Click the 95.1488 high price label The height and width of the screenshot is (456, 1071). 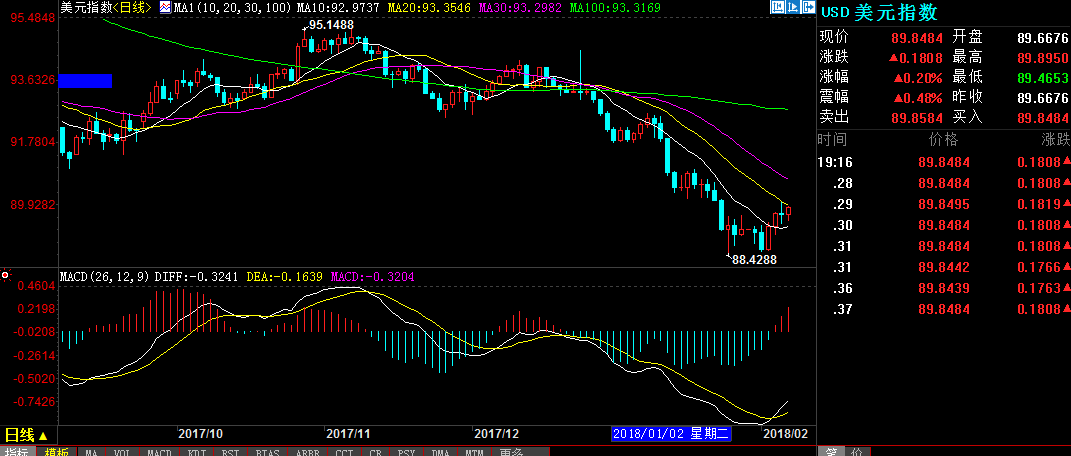click(x=331, y=24)
